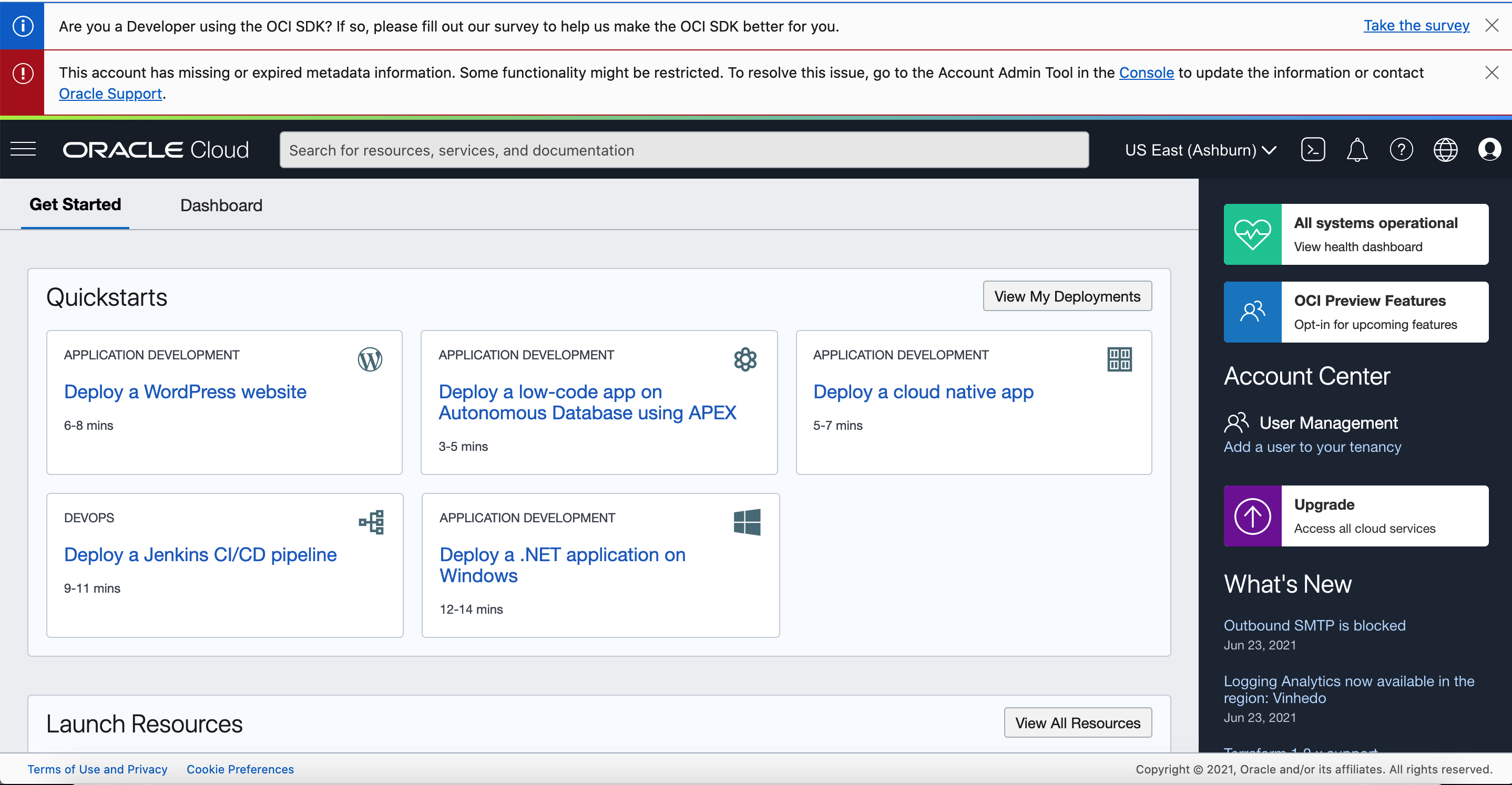Close the OCI SDK survey banner

[x=1491, y=25]
